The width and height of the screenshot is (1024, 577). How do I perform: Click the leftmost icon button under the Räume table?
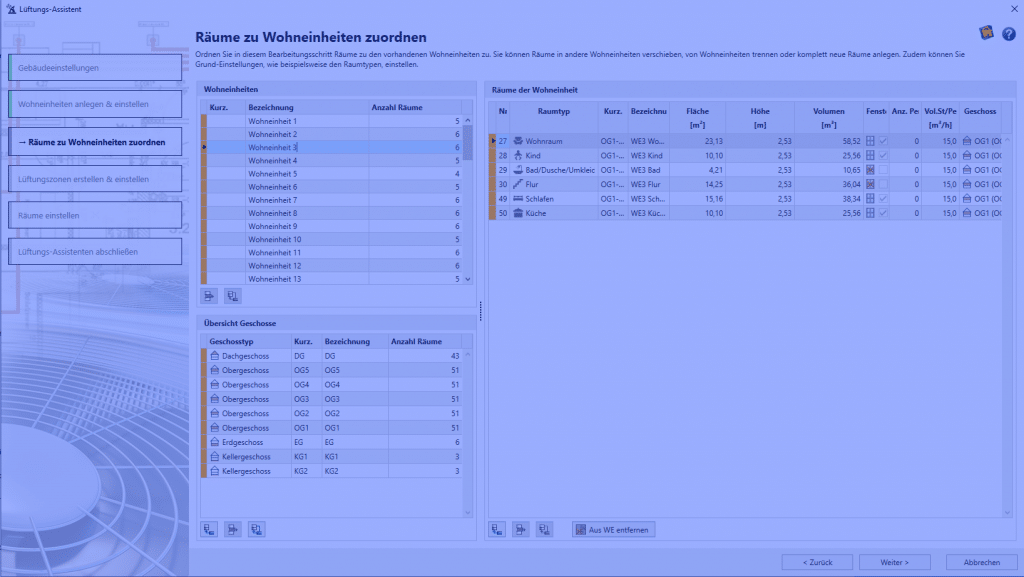point(497,529)
